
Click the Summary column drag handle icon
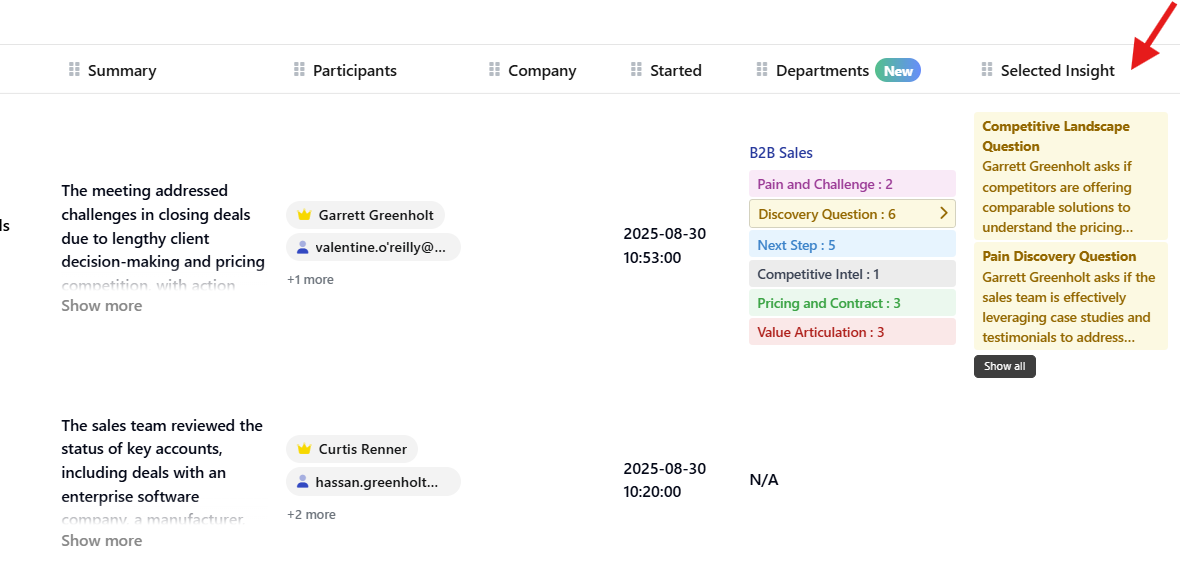coord(74,70)
